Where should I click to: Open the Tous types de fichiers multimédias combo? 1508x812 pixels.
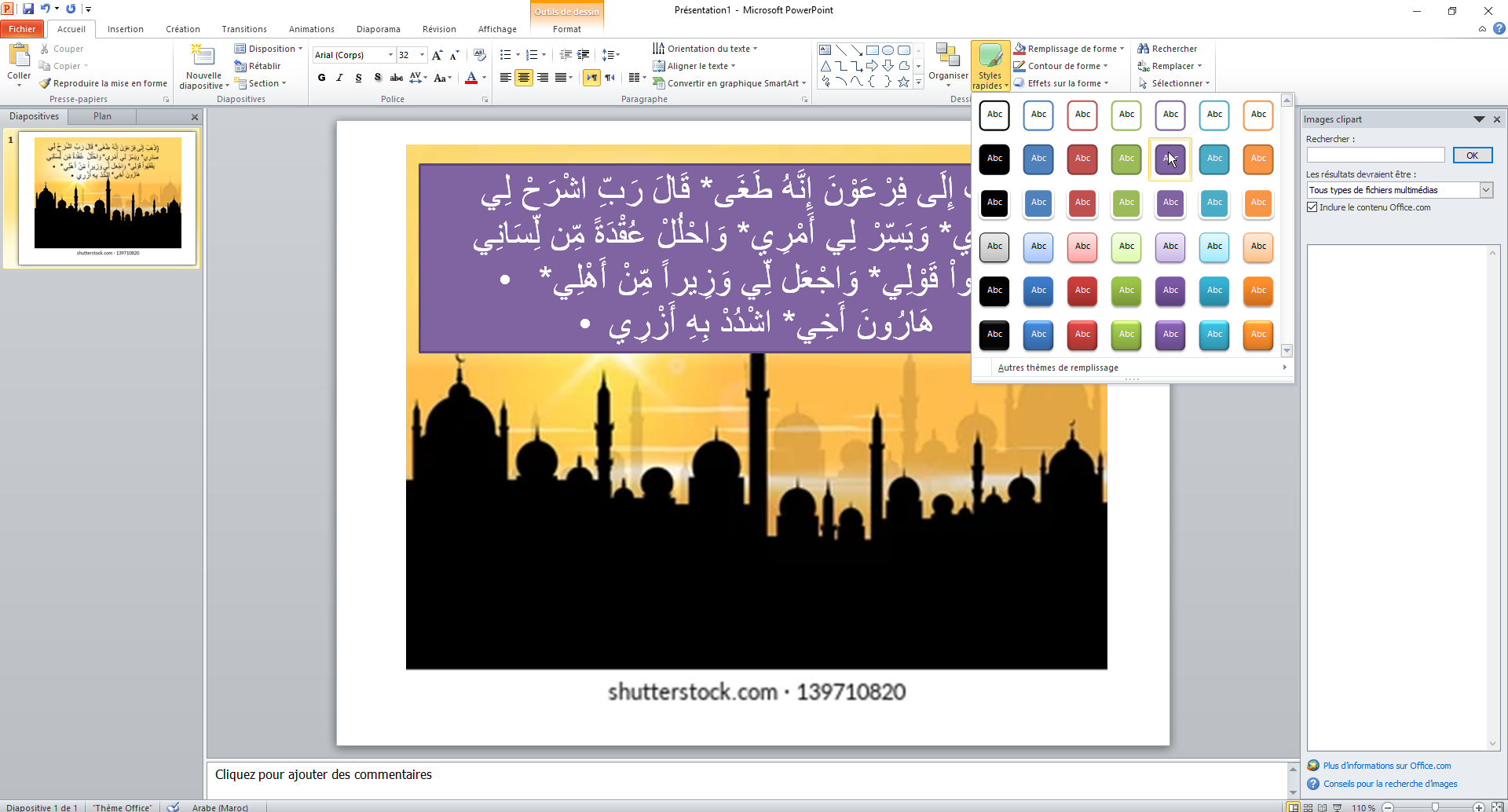coord(1486,190)
